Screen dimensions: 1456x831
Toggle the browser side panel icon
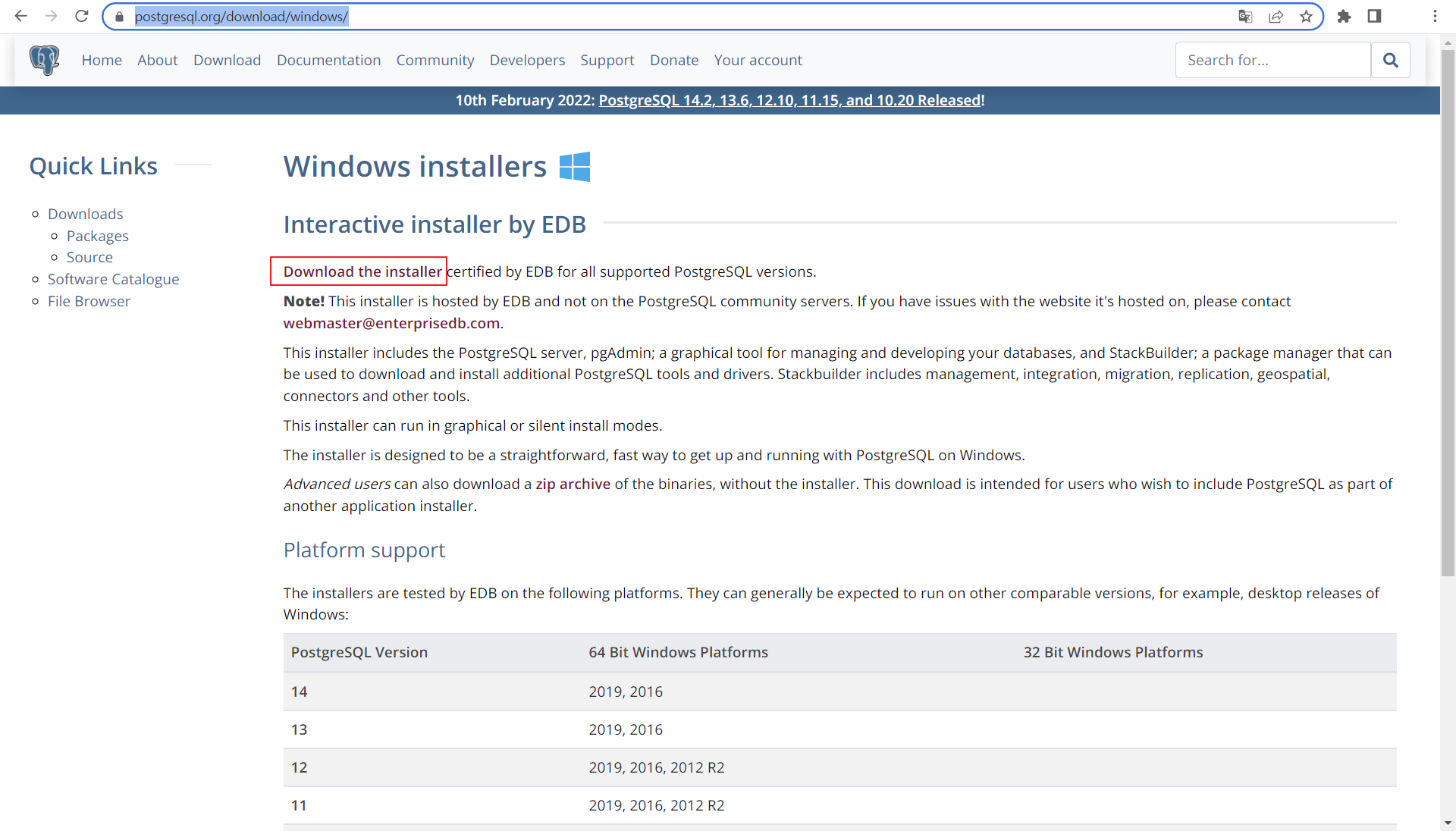point(1374,17)
